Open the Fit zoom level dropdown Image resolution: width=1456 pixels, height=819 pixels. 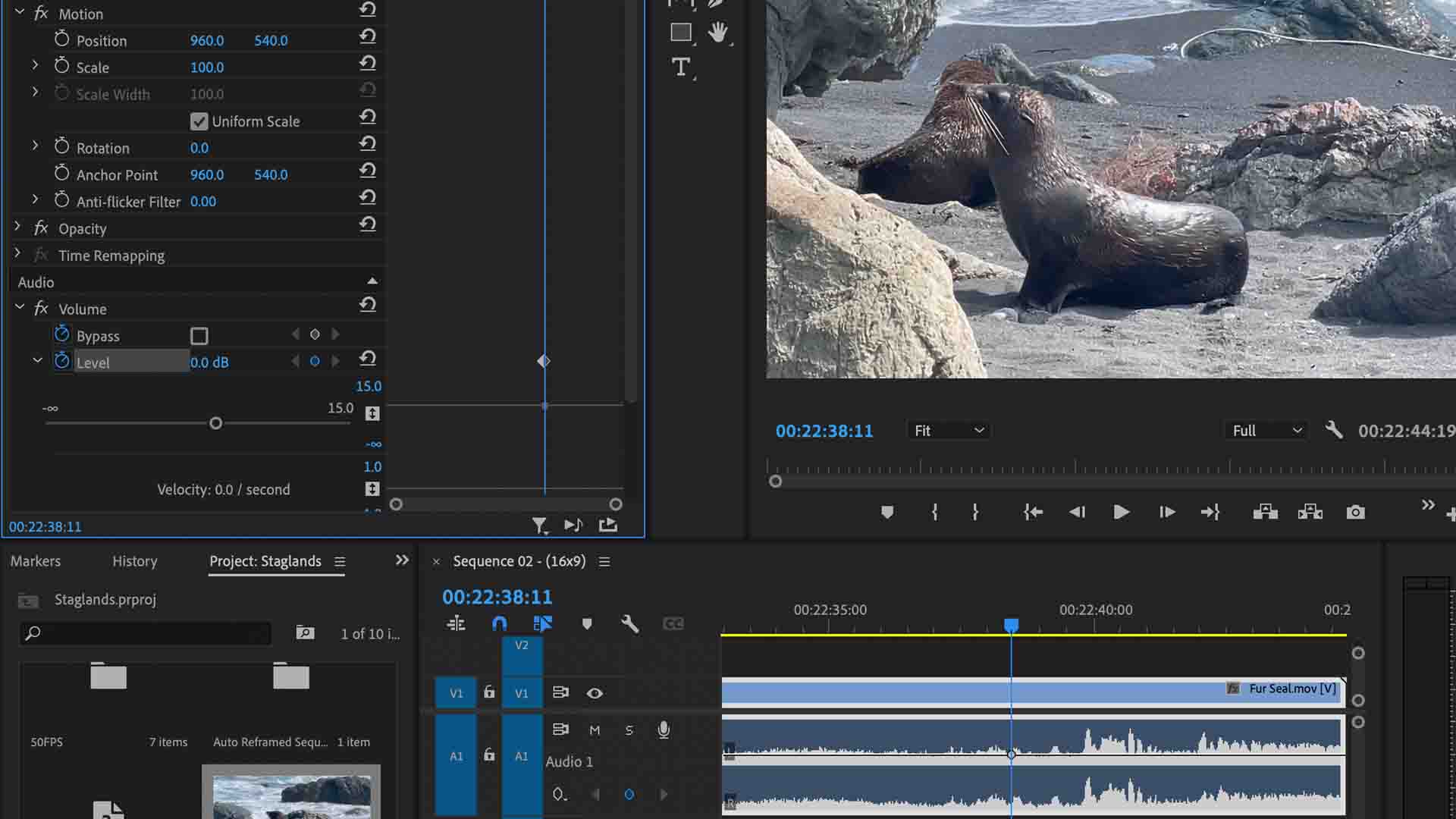(x=947, y=430)
